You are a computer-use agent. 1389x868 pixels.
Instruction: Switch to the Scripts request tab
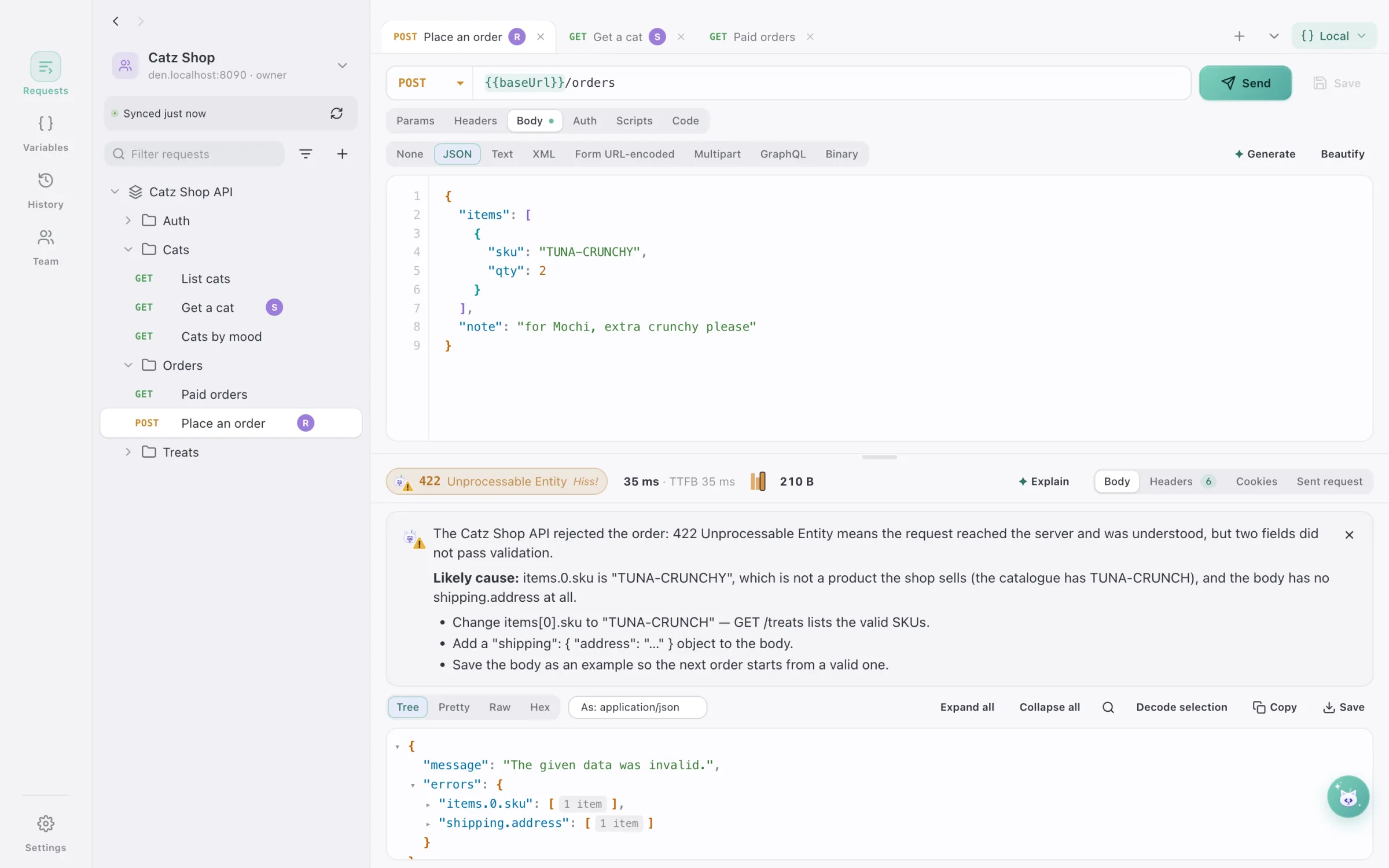[634, 120]
